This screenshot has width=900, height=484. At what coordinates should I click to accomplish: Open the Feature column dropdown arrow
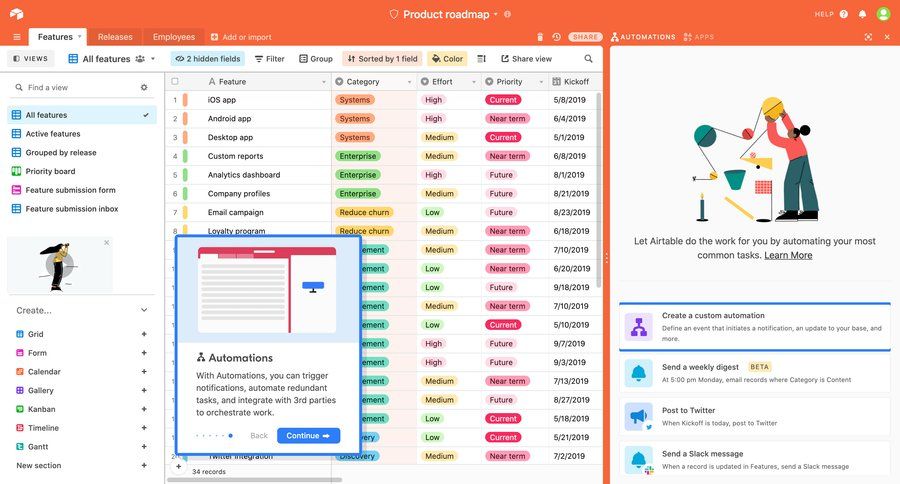click(324, 82)
